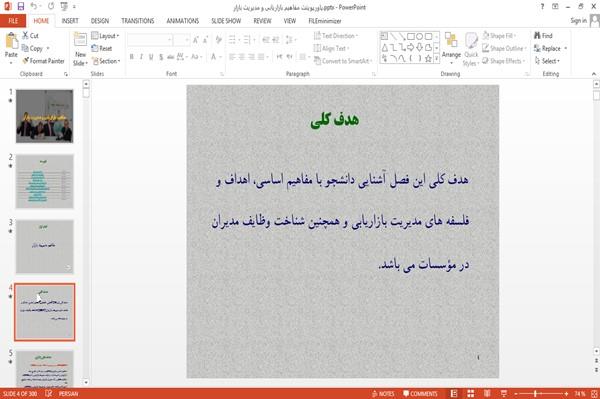Switch to the INSERT tab
This screenshot has height=399, width=600.
[x=70, y=21]
